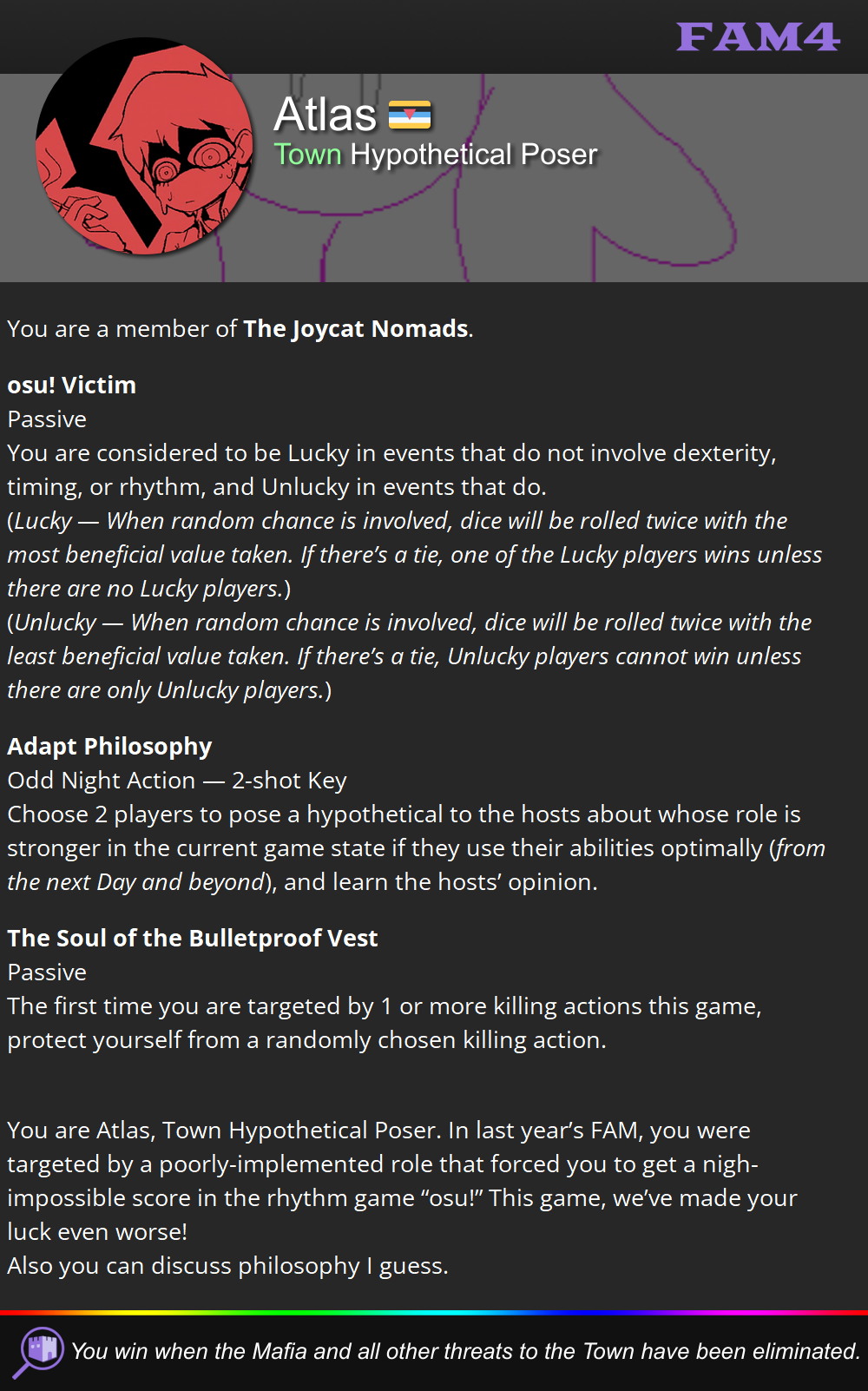Click the Odd Night Action 2-shot Key line

pos(177,780)
